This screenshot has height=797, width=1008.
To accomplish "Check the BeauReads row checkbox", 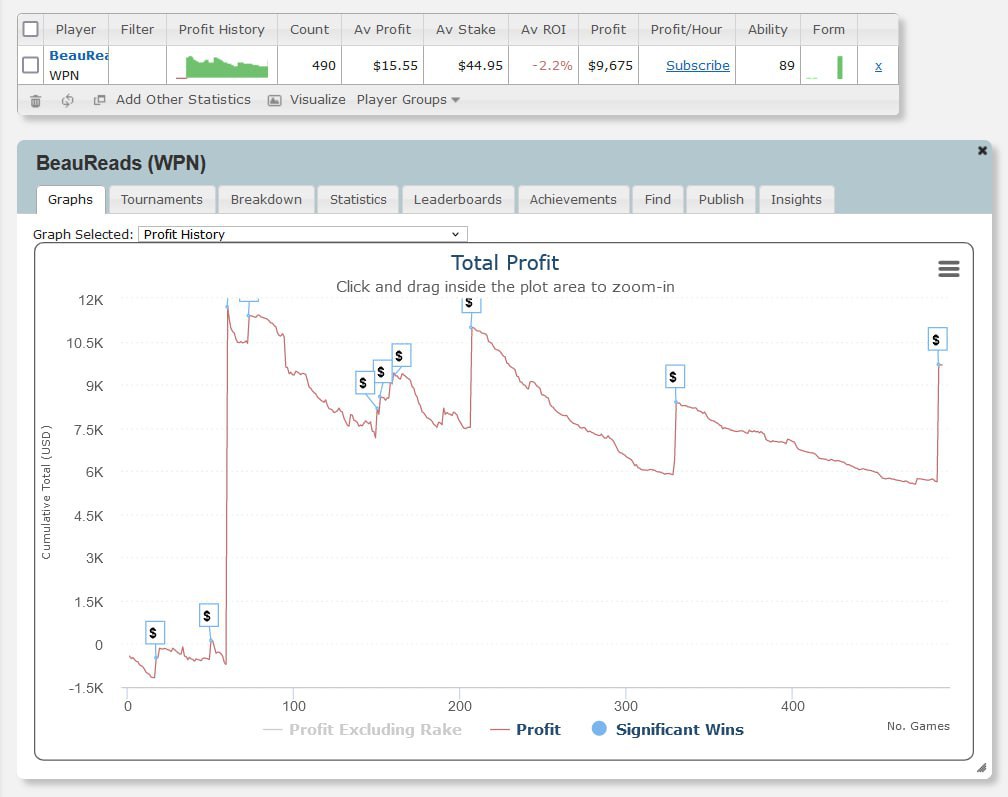I will click(x=31, y=65).
